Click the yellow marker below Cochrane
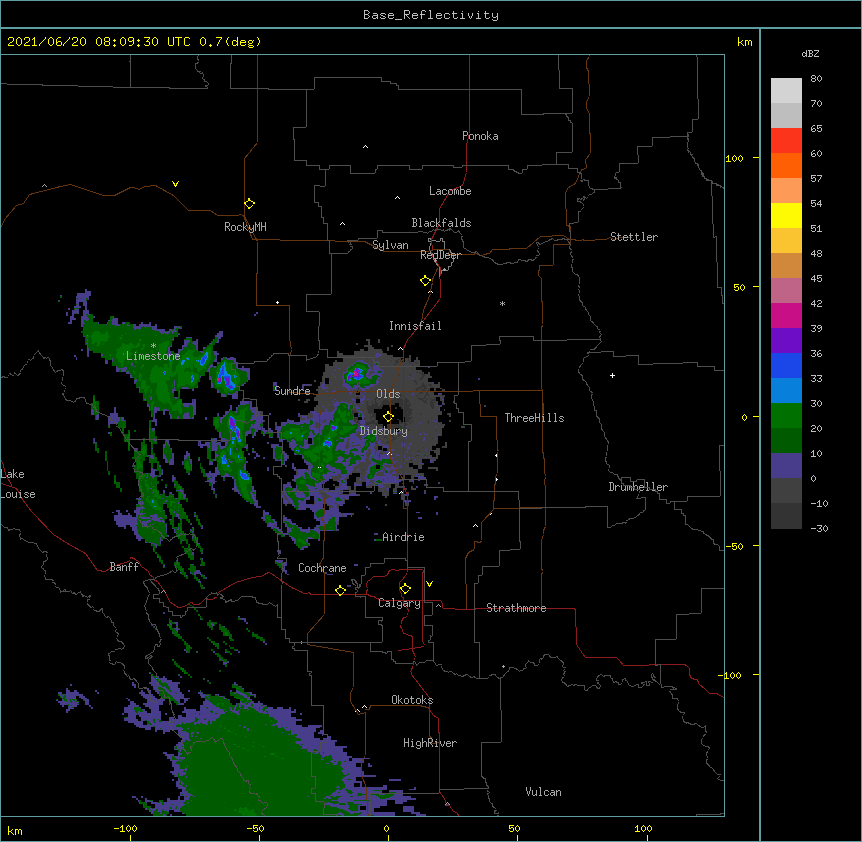Viewport: 862px width, 842px height. [x=340, y=590]
